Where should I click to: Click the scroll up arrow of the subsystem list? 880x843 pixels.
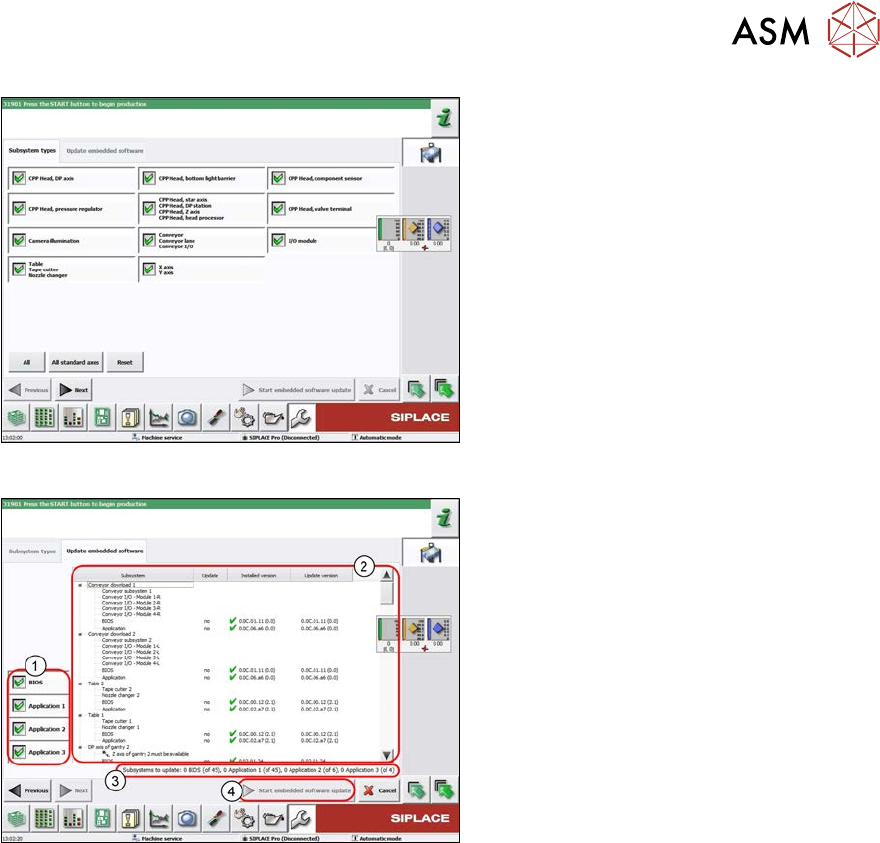pyautogui.click(x=387, y=575)
